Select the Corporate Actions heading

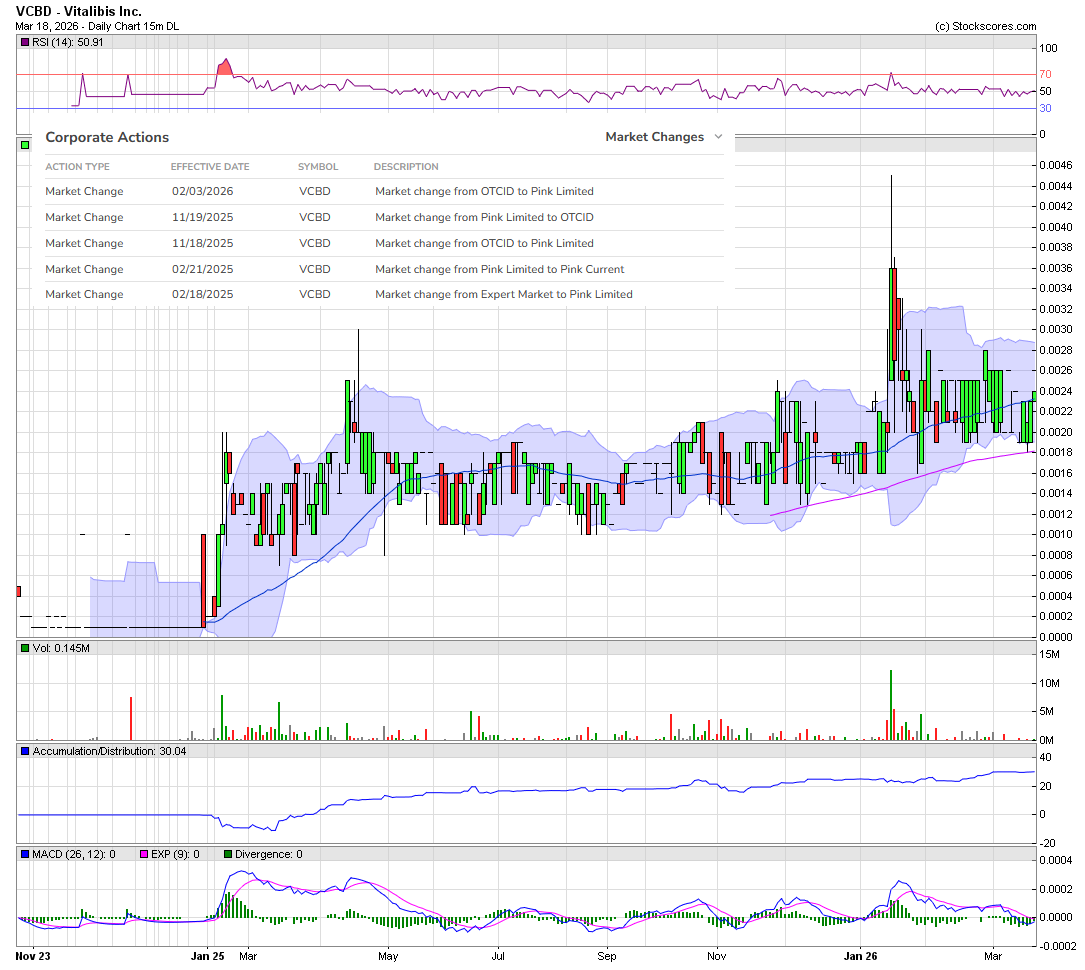(107, 137)
